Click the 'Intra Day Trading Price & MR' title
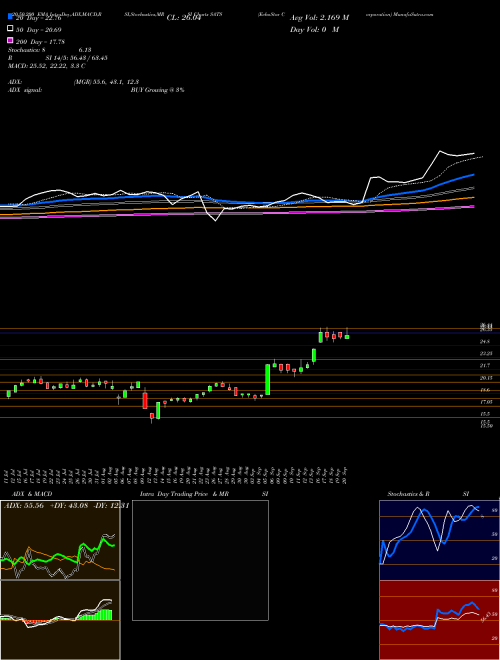This screenshot has width=500, height=660. tap(185, 494)
